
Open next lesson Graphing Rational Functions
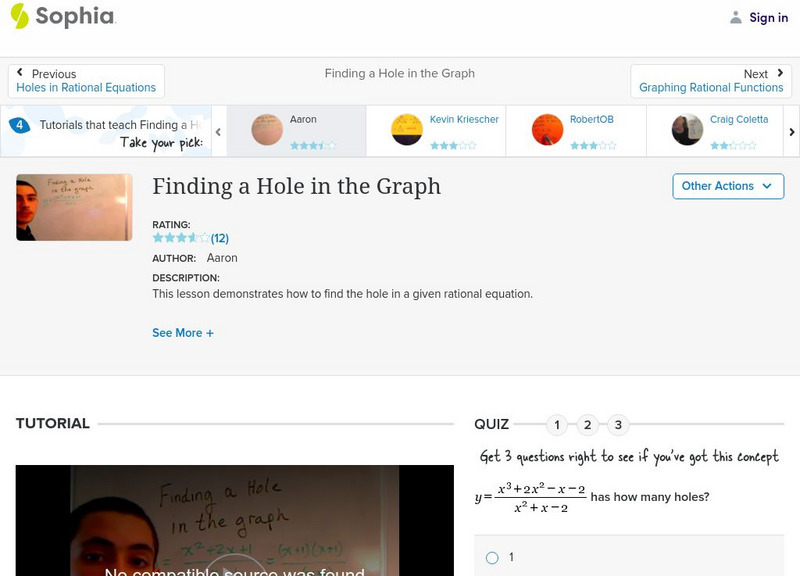pyautogui.click(x=711, y=87)
